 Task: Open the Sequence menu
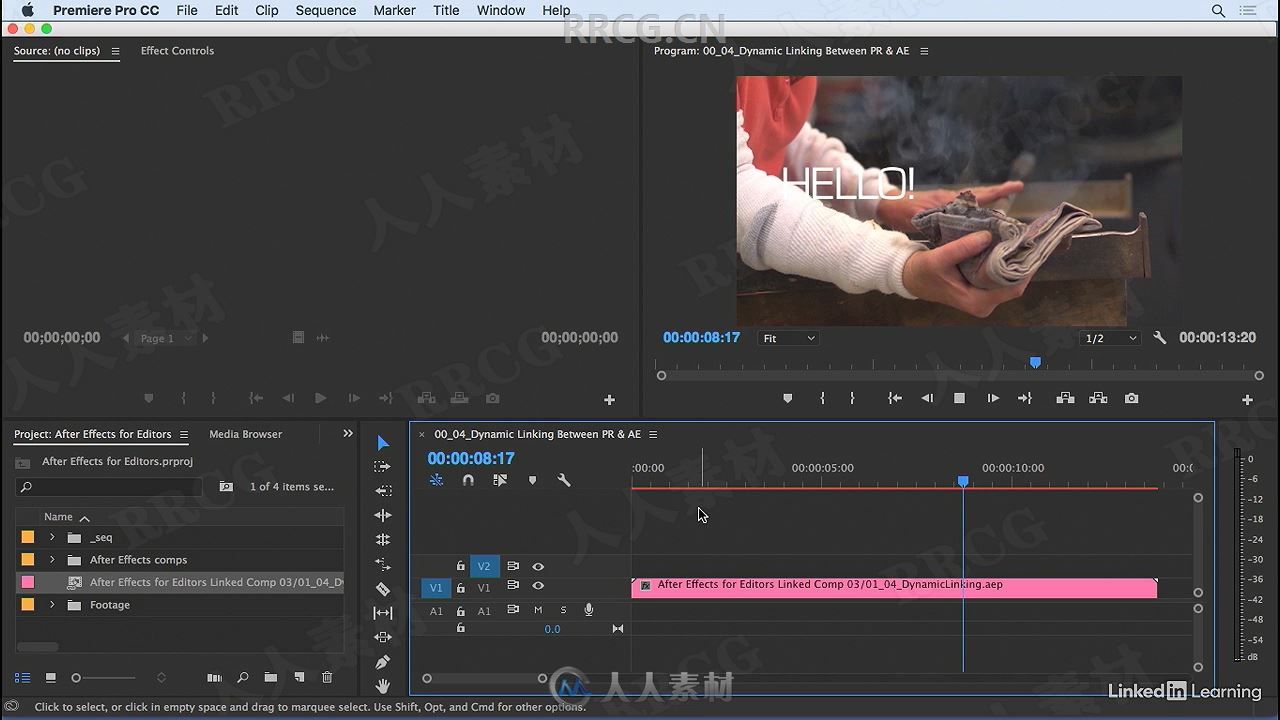(x=326, y=10)
